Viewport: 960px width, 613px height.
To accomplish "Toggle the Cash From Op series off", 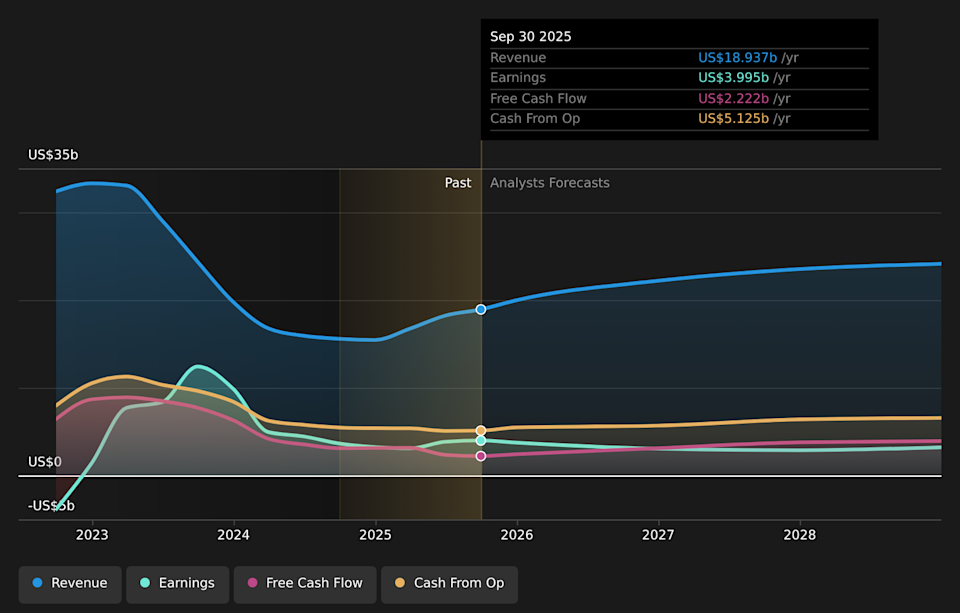I will (449, 583).
